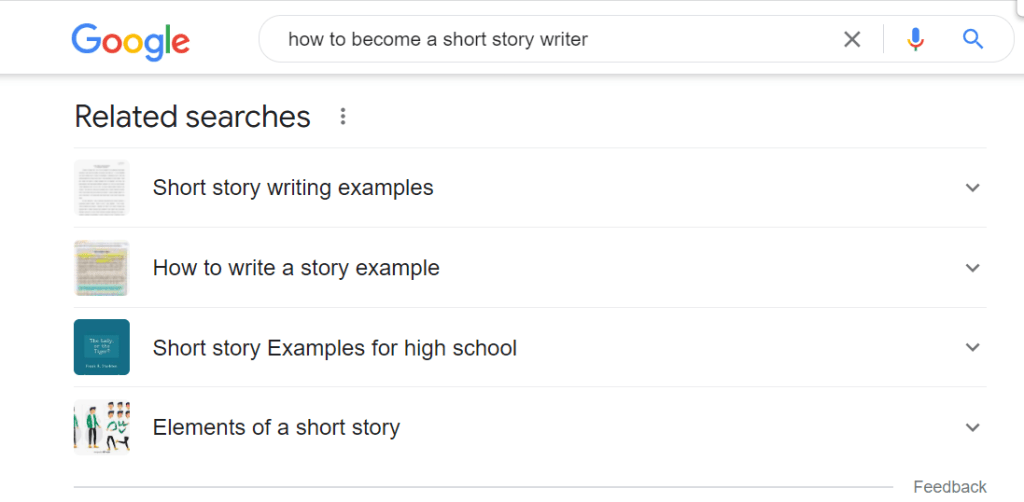Expand Short story Examples for high school chevron

(x=972, y=348)
